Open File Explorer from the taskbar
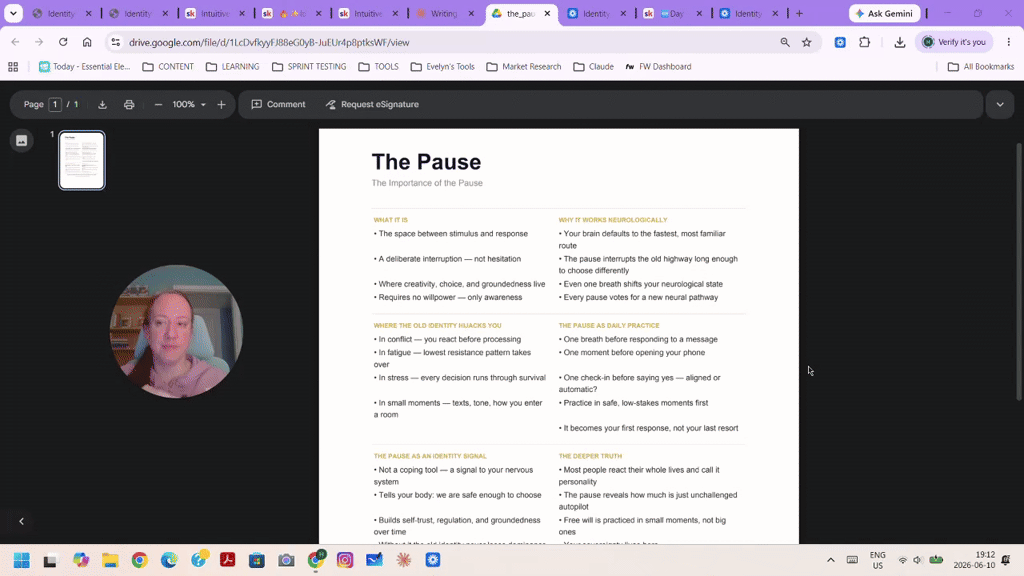This screenshot has height=576, width=1024. point(110,560)
